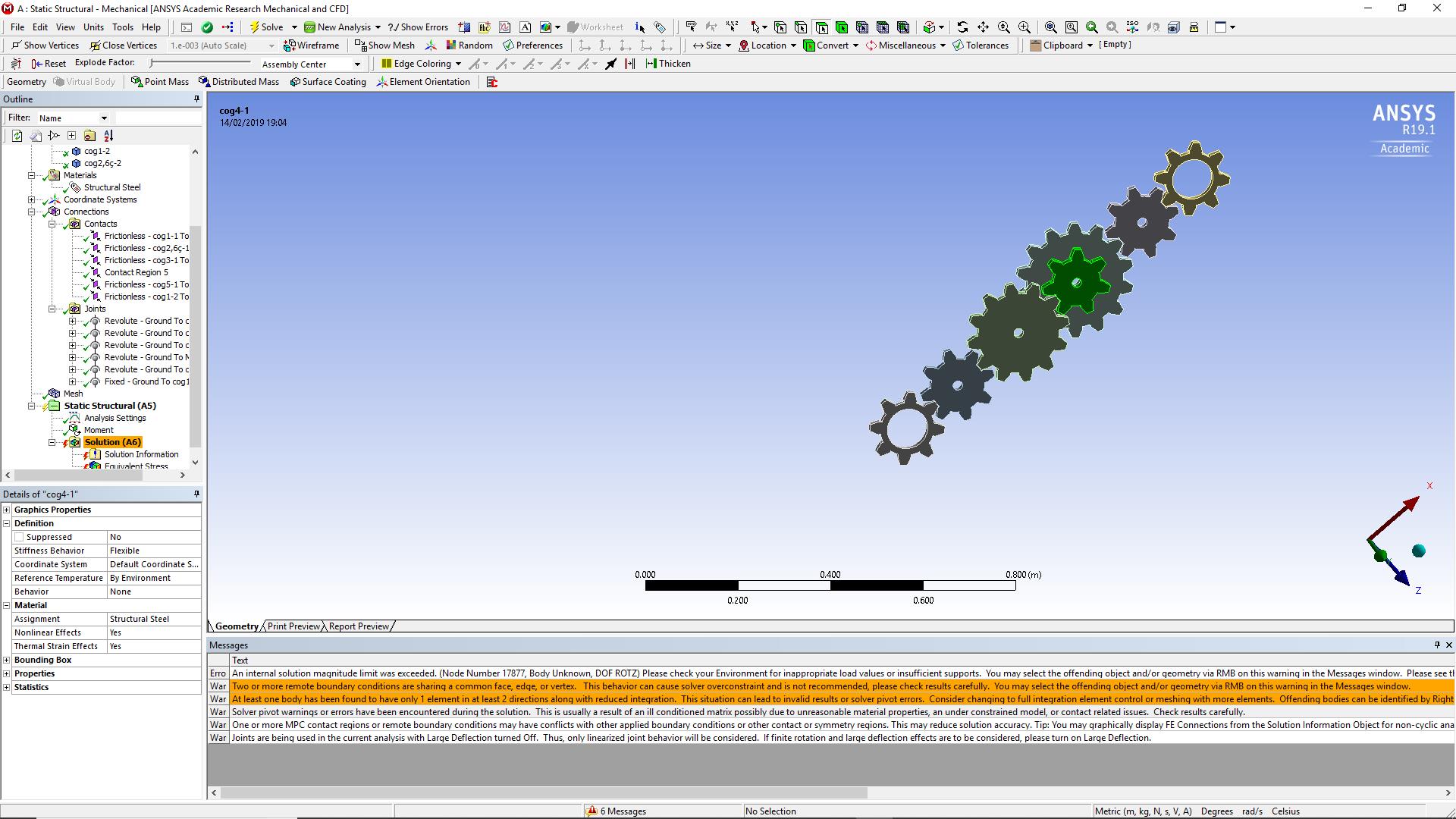Open the Tools menu
1456x819 pixels.
[122, 27]
